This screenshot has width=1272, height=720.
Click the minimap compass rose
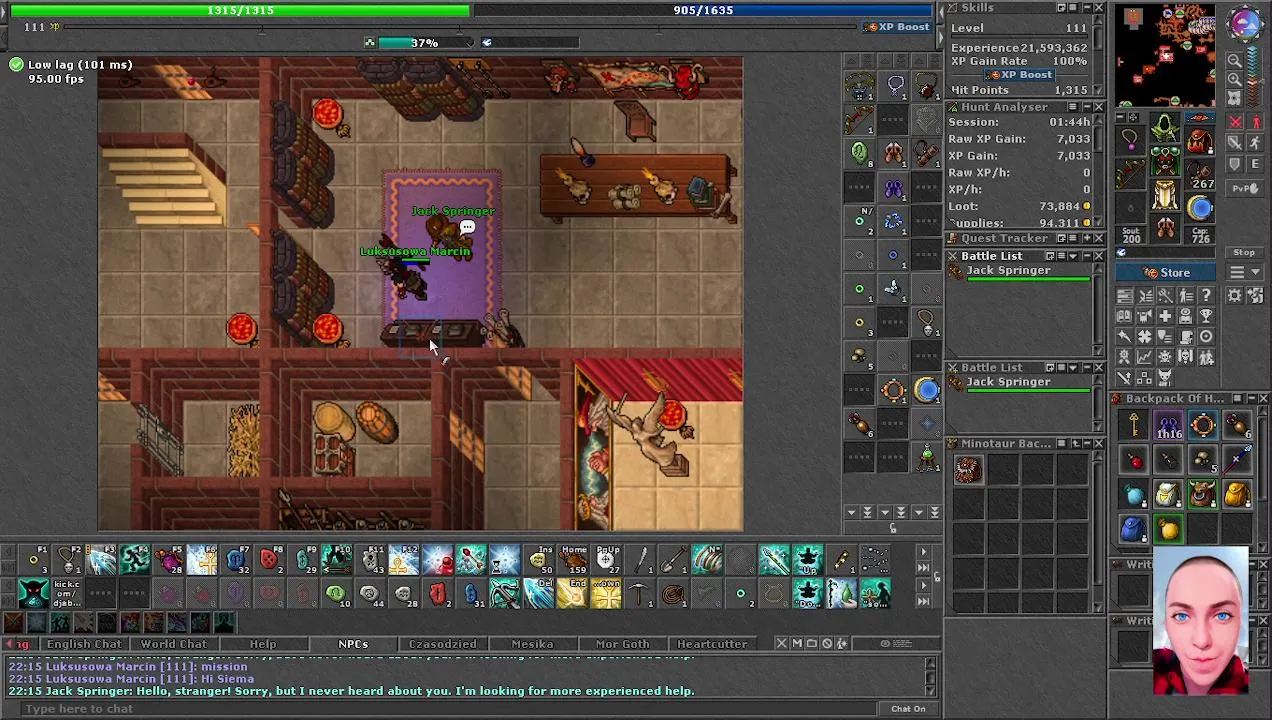pos(1243,23)
